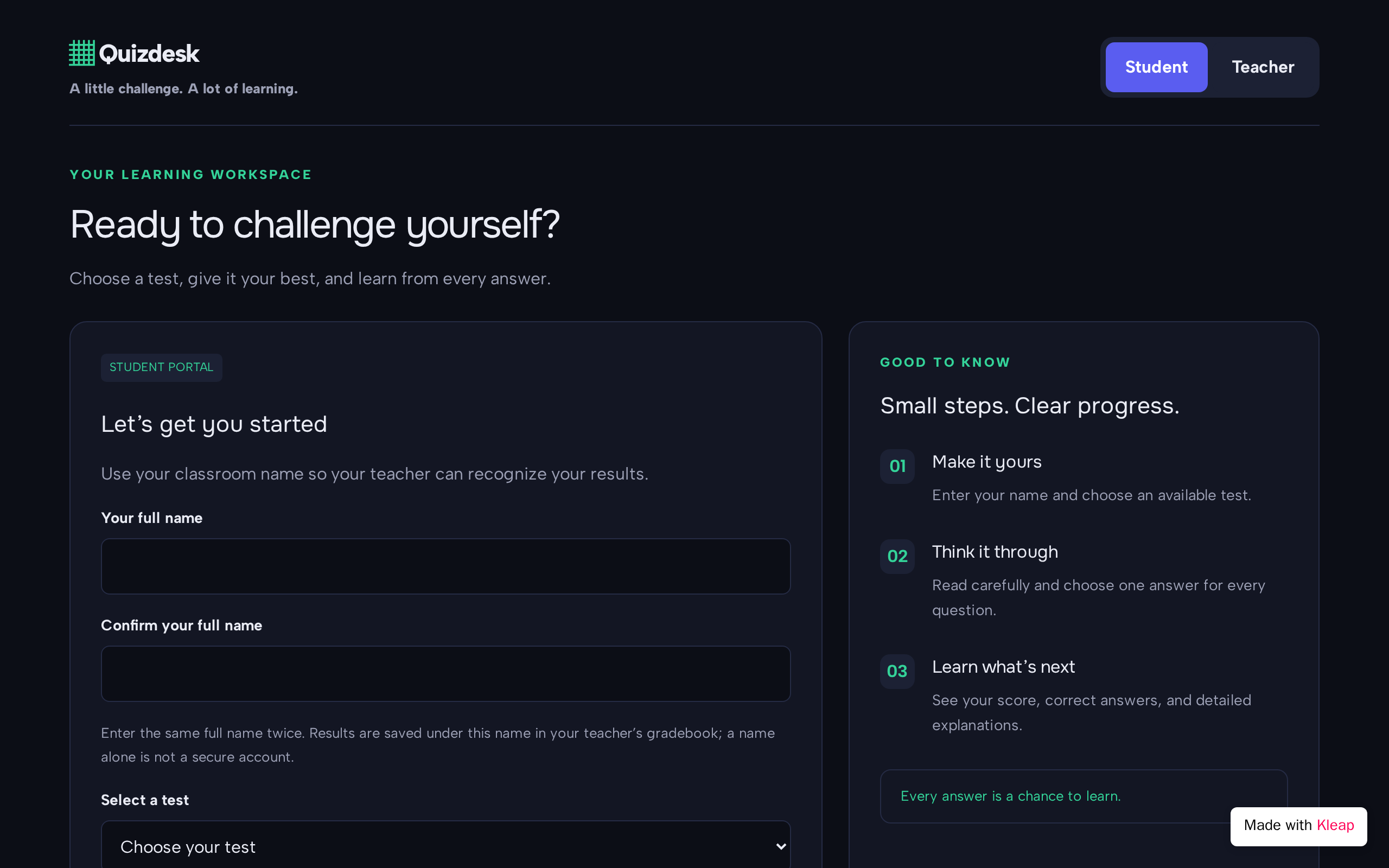
Task: Click the 02 step badge
Action: click(x=897, y=556)
